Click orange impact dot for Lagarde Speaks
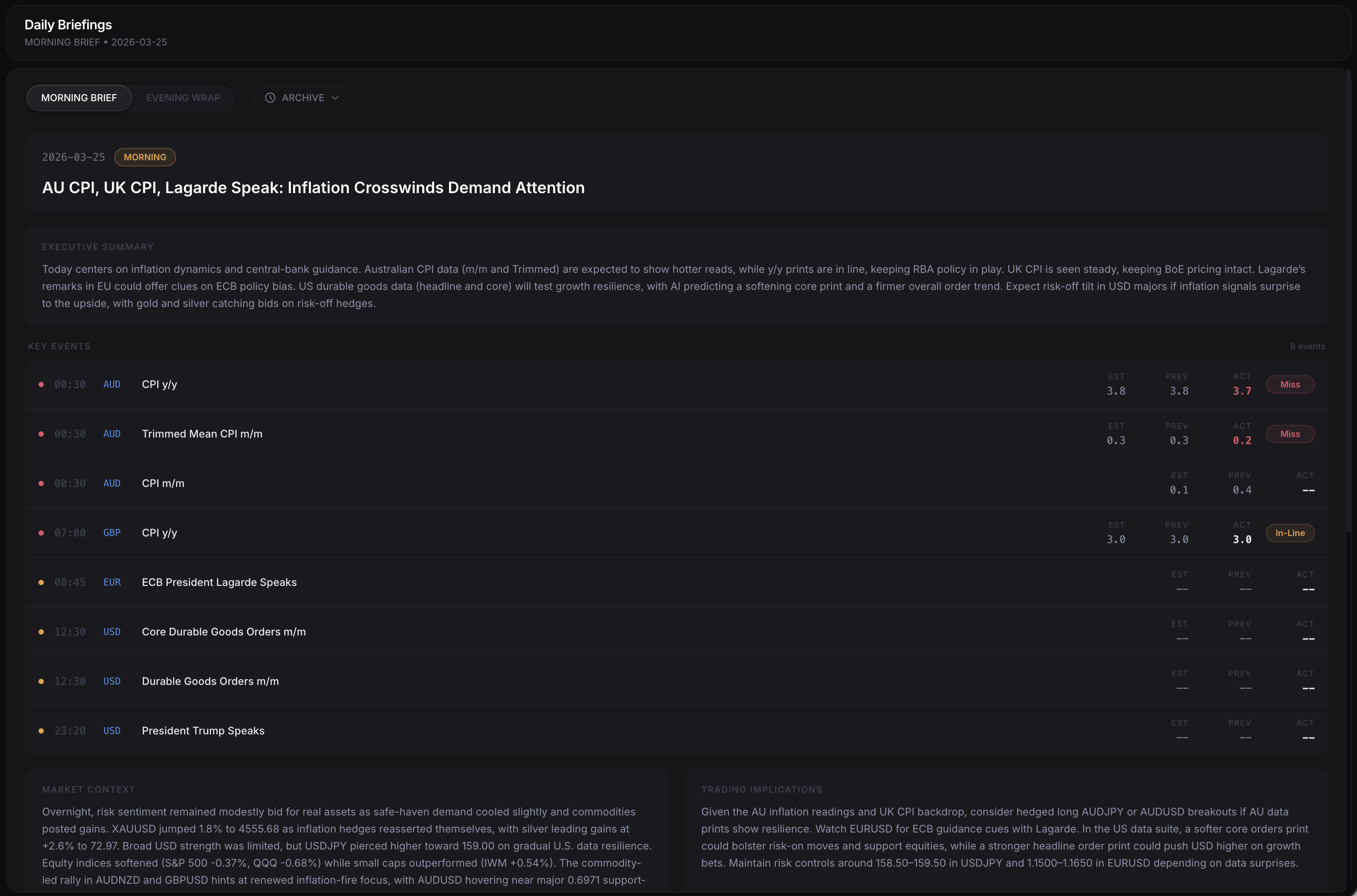1357x896 pixels. (41, 582)
